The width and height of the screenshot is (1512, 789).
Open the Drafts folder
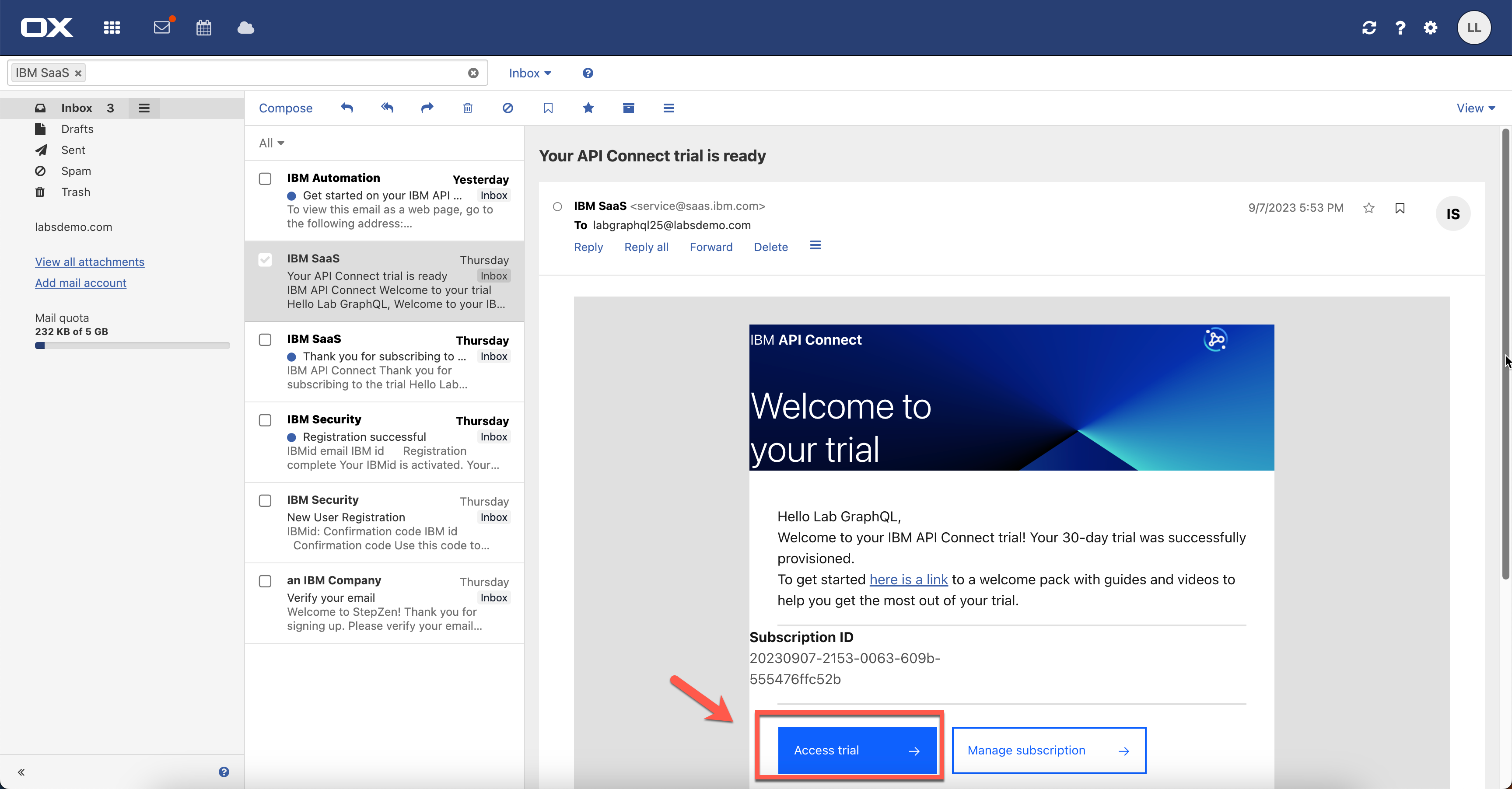(x=77, y=129)
